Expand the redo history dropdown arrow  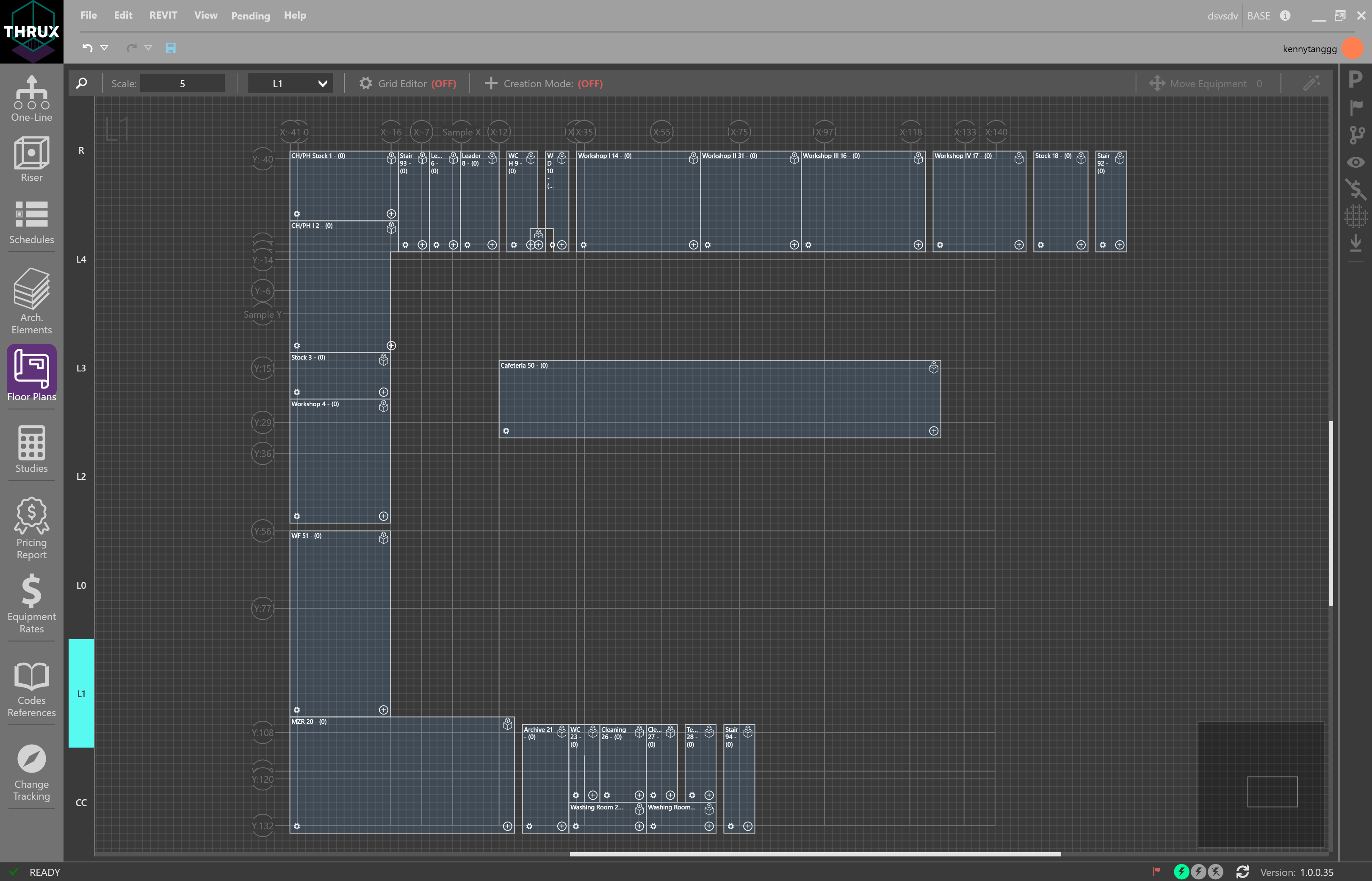point(149,48)
